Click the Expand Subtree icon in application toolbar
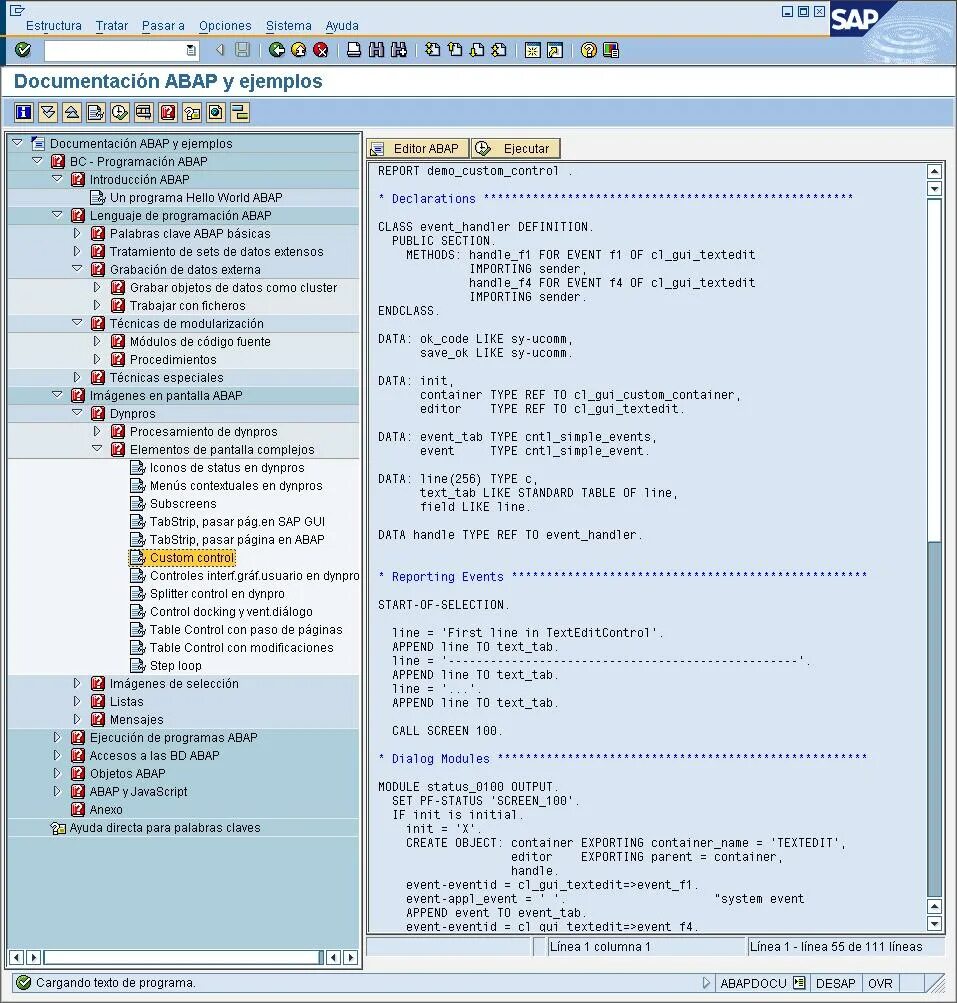The height and width of the screenshot is (1003, 957). 48,113
